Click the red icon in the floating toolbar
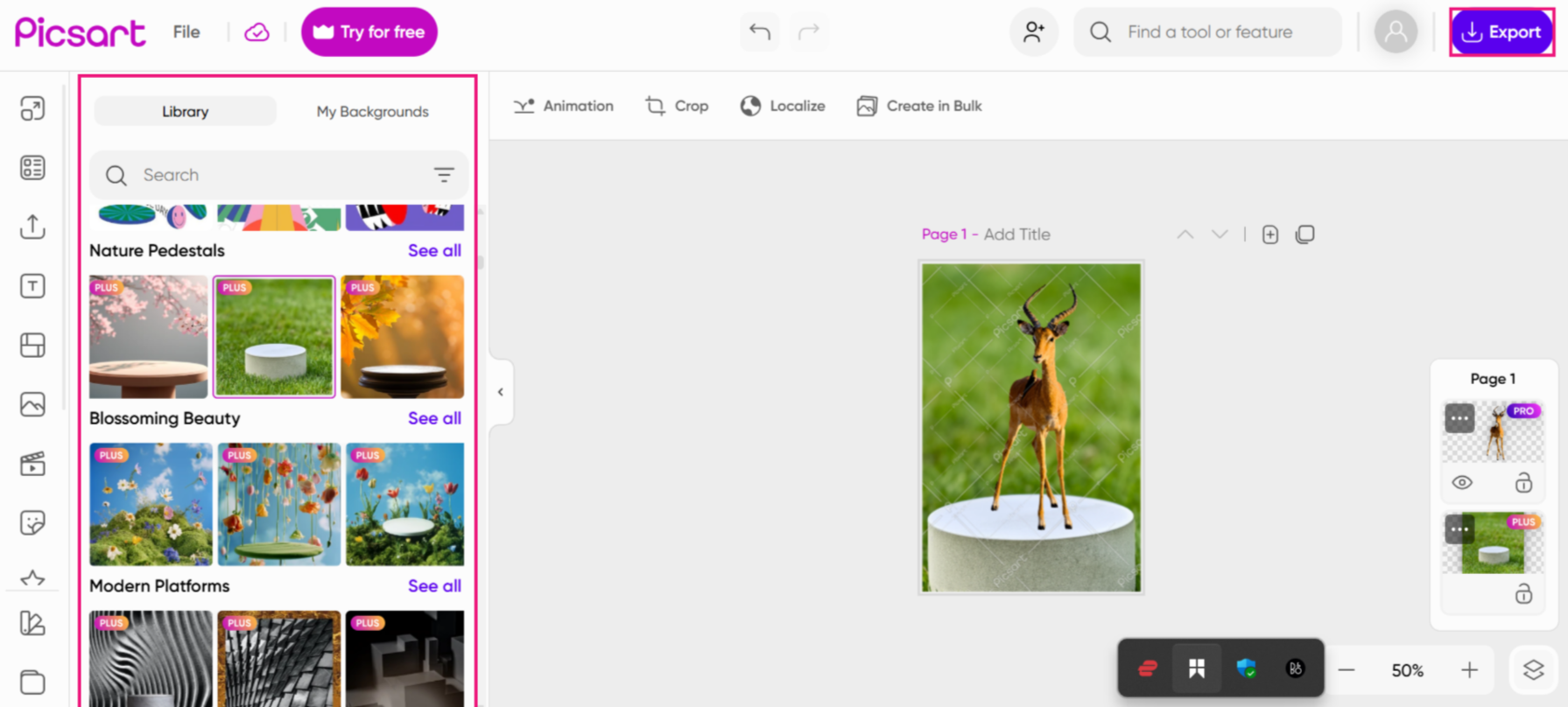Screen dimensions: 1568x707 coord(1148,669)
